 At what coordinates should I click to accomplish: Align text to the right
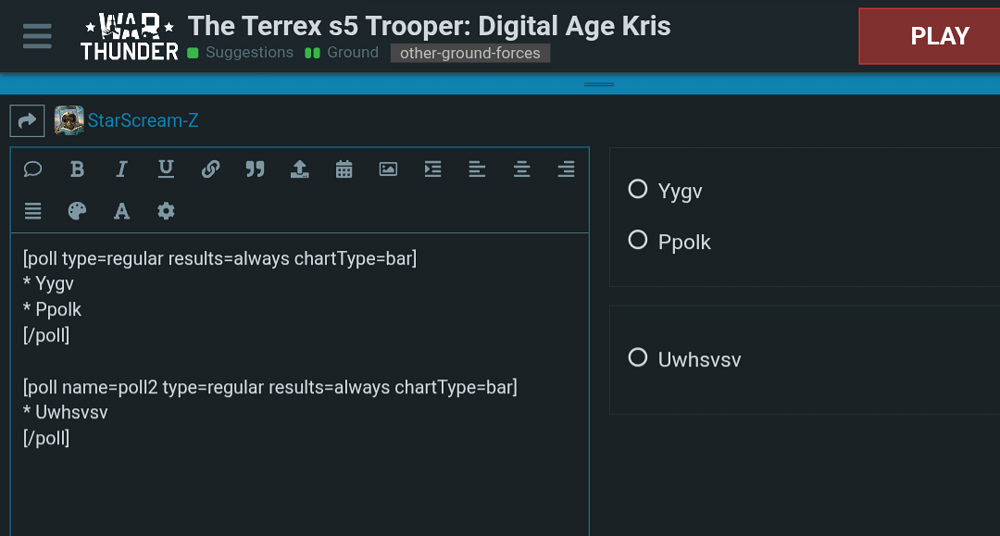566,169
